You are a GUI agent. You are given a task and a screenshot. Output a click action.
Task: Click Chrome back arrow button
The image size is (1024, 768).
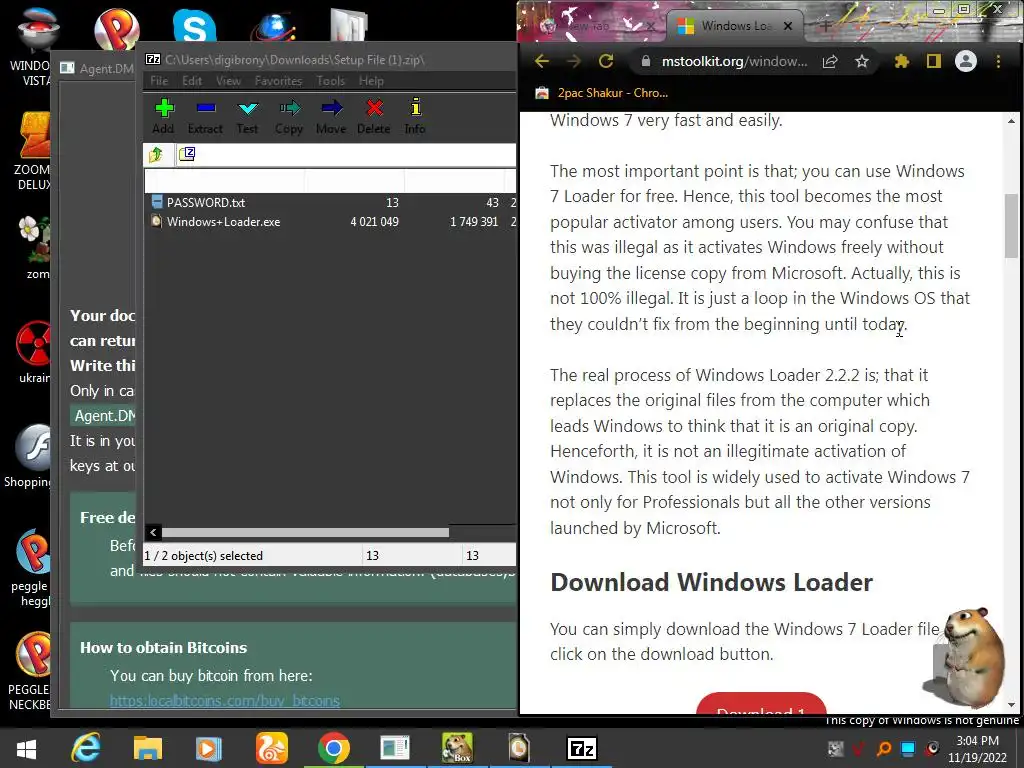pos(541,61)
